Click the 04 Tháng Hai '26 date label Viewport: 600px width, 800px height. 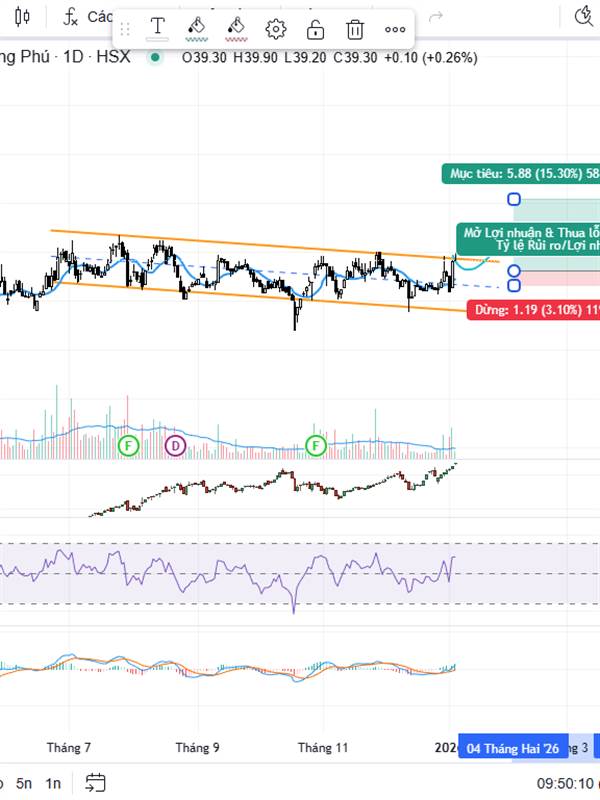tap(513, 748)
